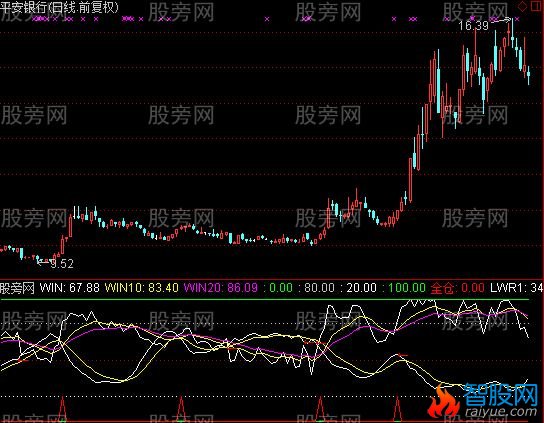
Task: Click the yellow WIN10: 83.40 value
Action: click(142, 288)
